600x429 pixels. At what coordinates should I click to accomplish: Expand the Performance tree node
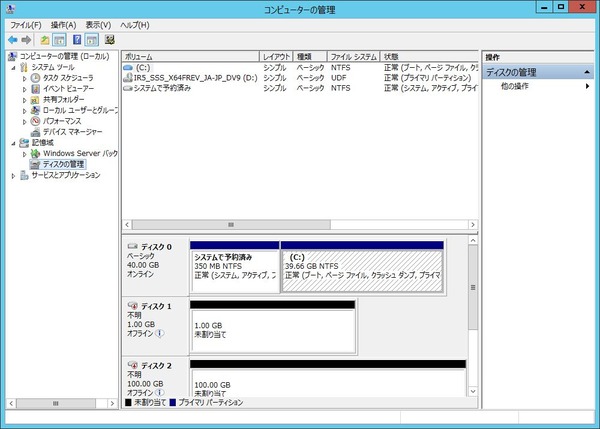pyautogui.click(x=24, y=122)
